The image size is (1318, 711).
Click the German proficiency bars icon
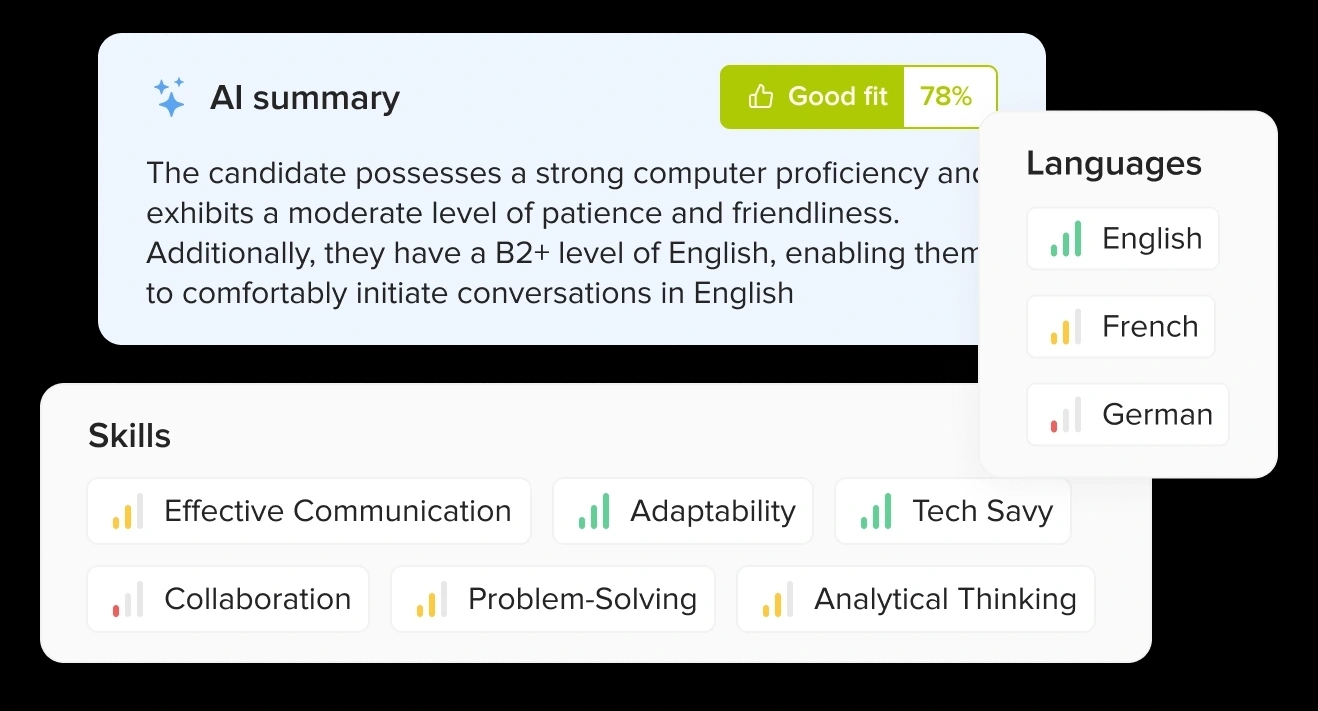click(1066, 415)
